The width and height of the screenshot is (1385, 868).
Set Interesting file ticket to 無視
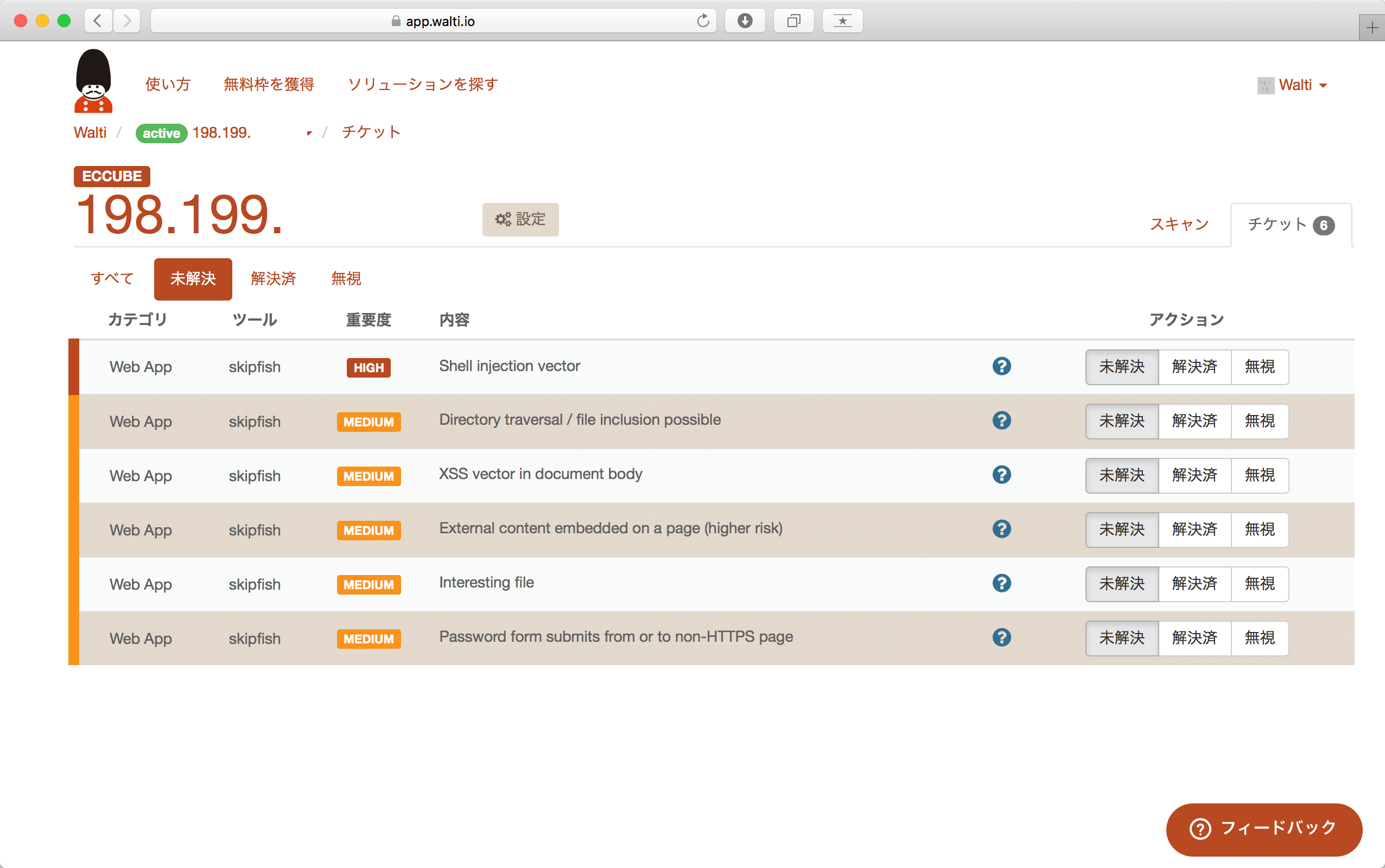click(x=1260, y=584)
